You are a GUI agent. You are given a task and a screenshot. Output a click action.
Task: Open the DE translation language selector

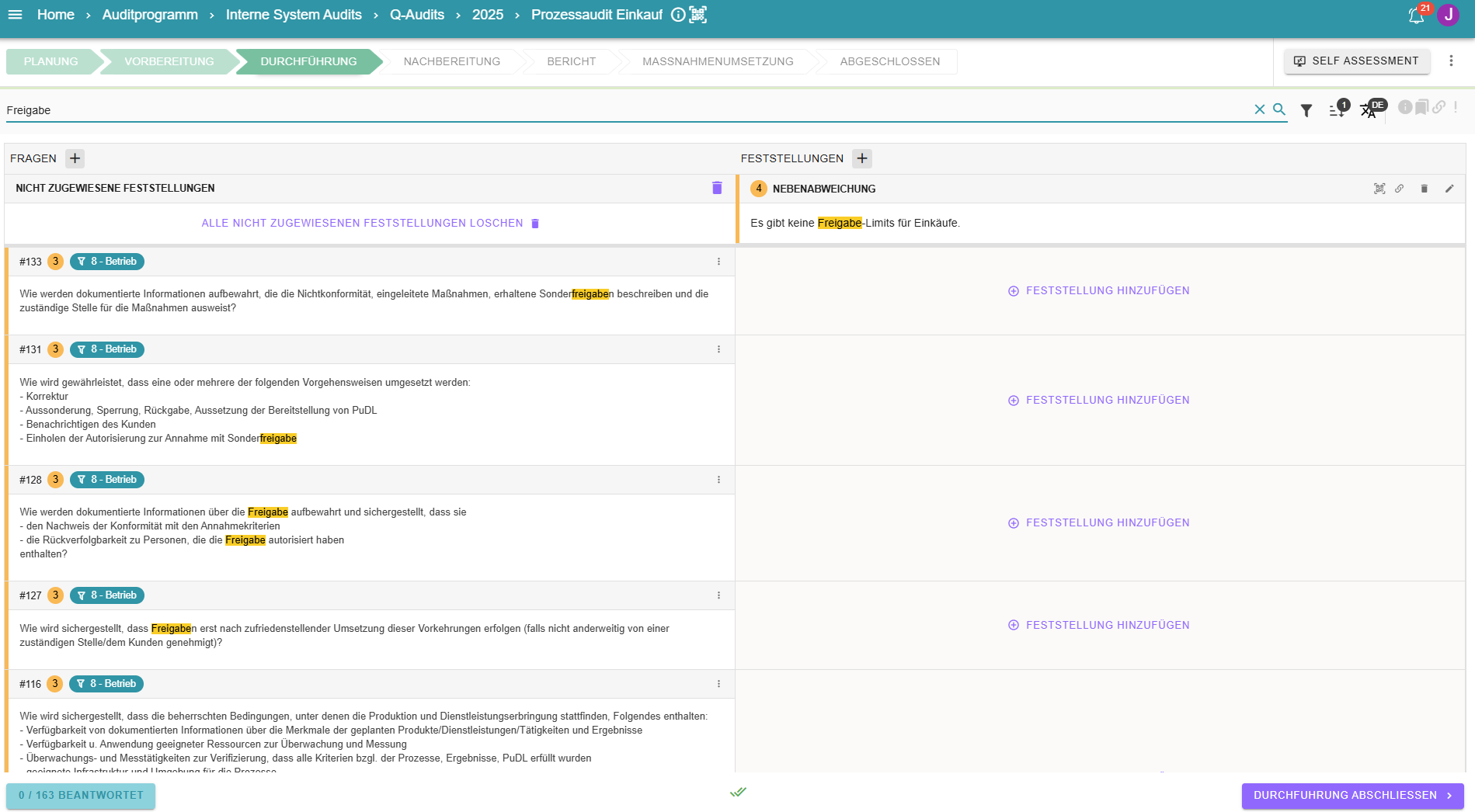[x=1369, y=111]
